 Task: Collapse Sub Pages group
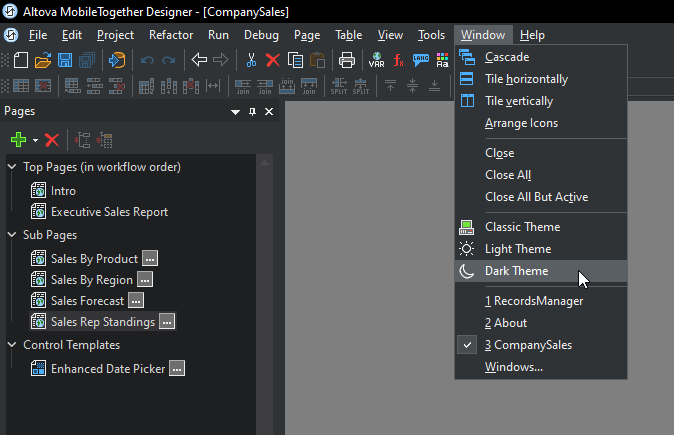click(x=12, y=235)
